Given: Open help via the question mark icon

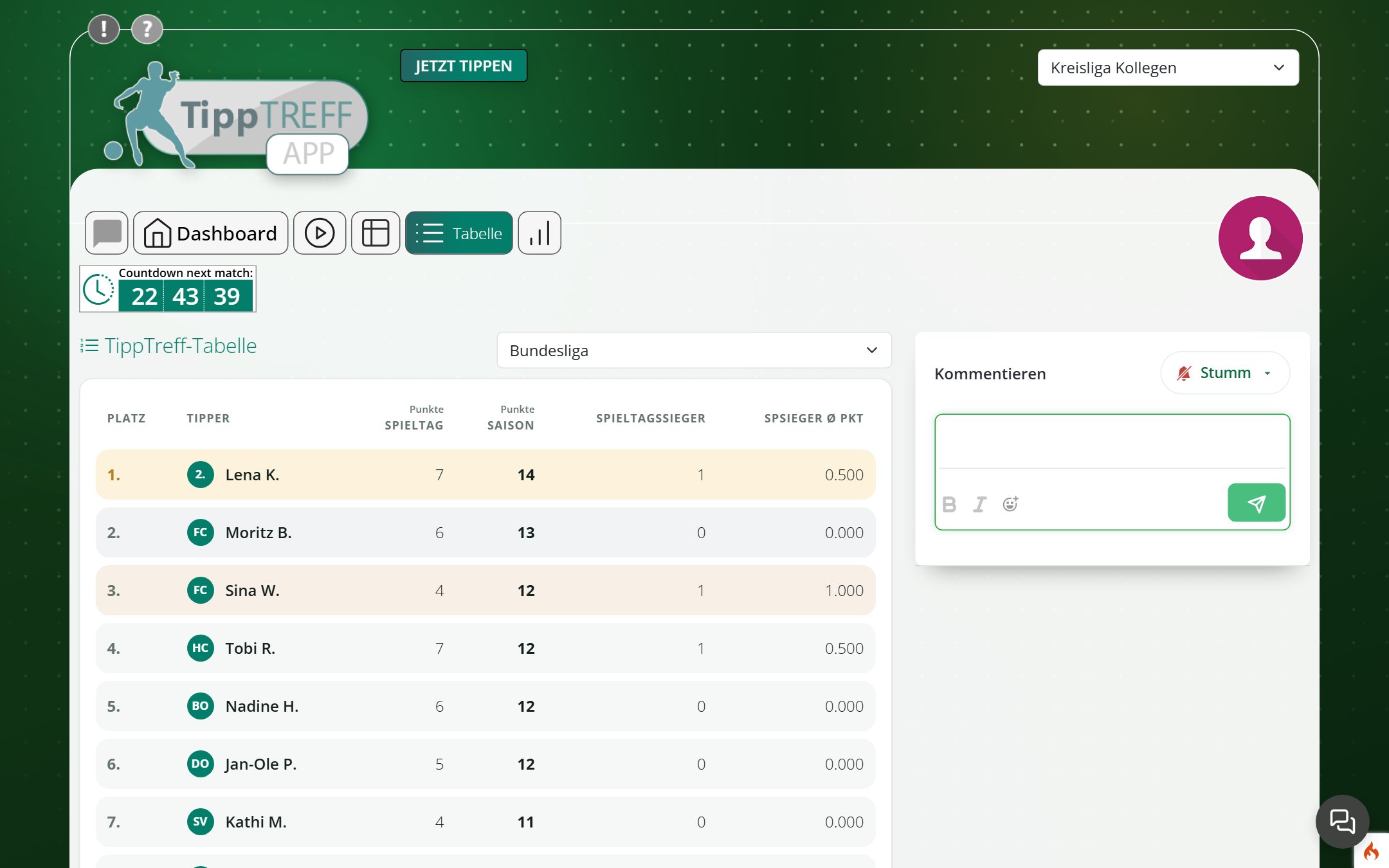Looking at the screenshot, I should (x=147, y=29).
